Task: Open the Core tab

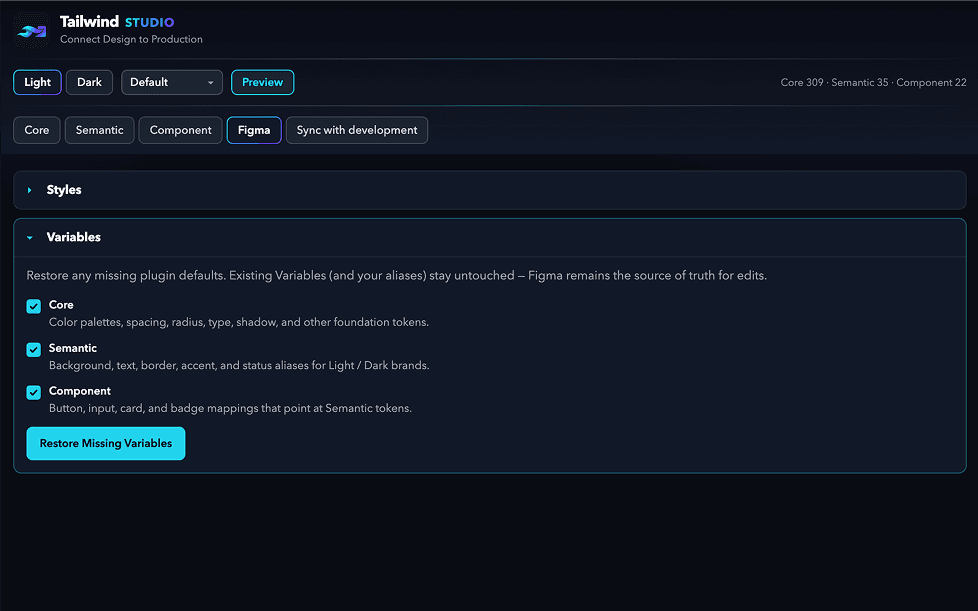Action: click(37, 130)
